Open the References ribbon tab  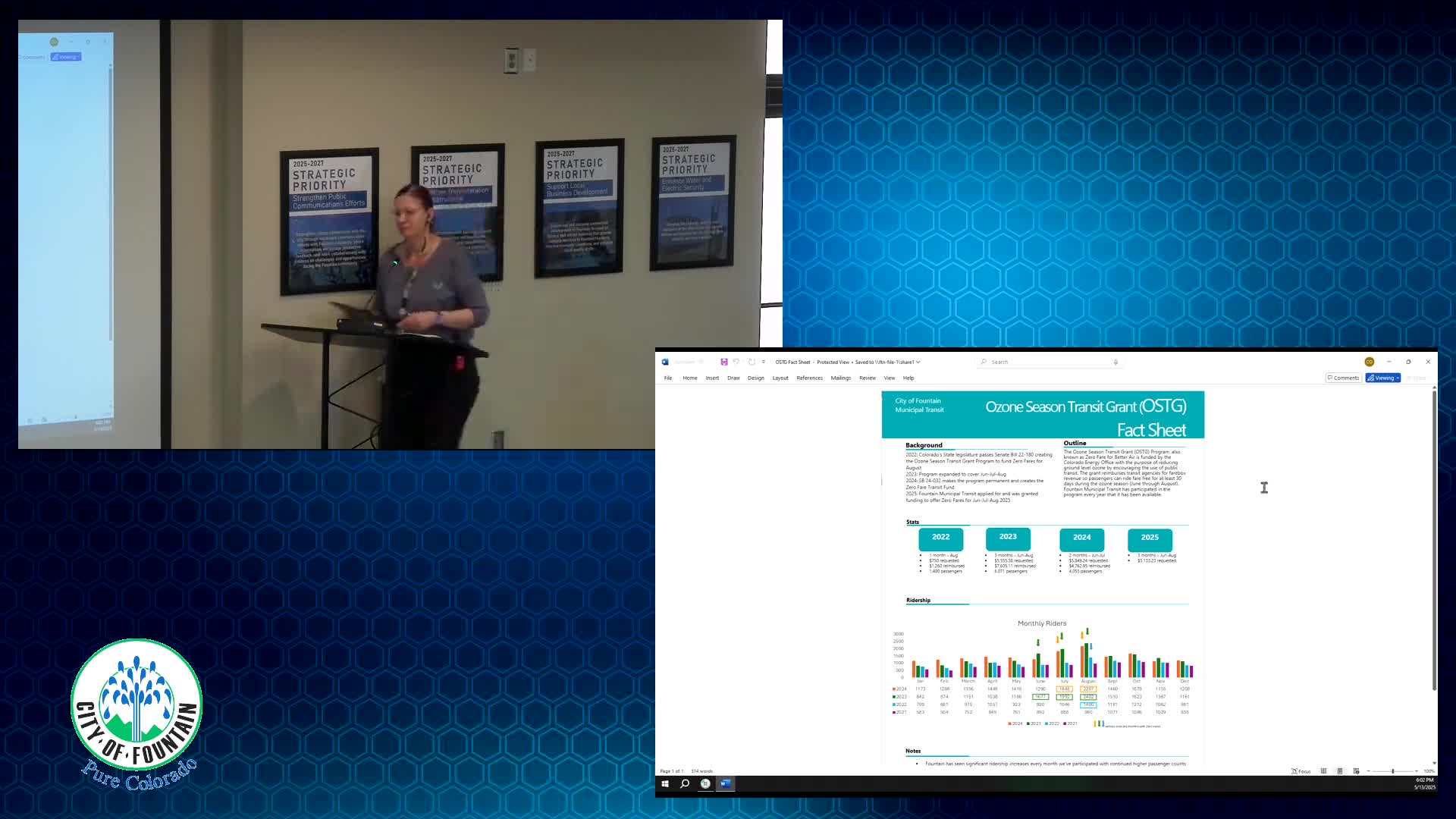(x=809, y=378)
